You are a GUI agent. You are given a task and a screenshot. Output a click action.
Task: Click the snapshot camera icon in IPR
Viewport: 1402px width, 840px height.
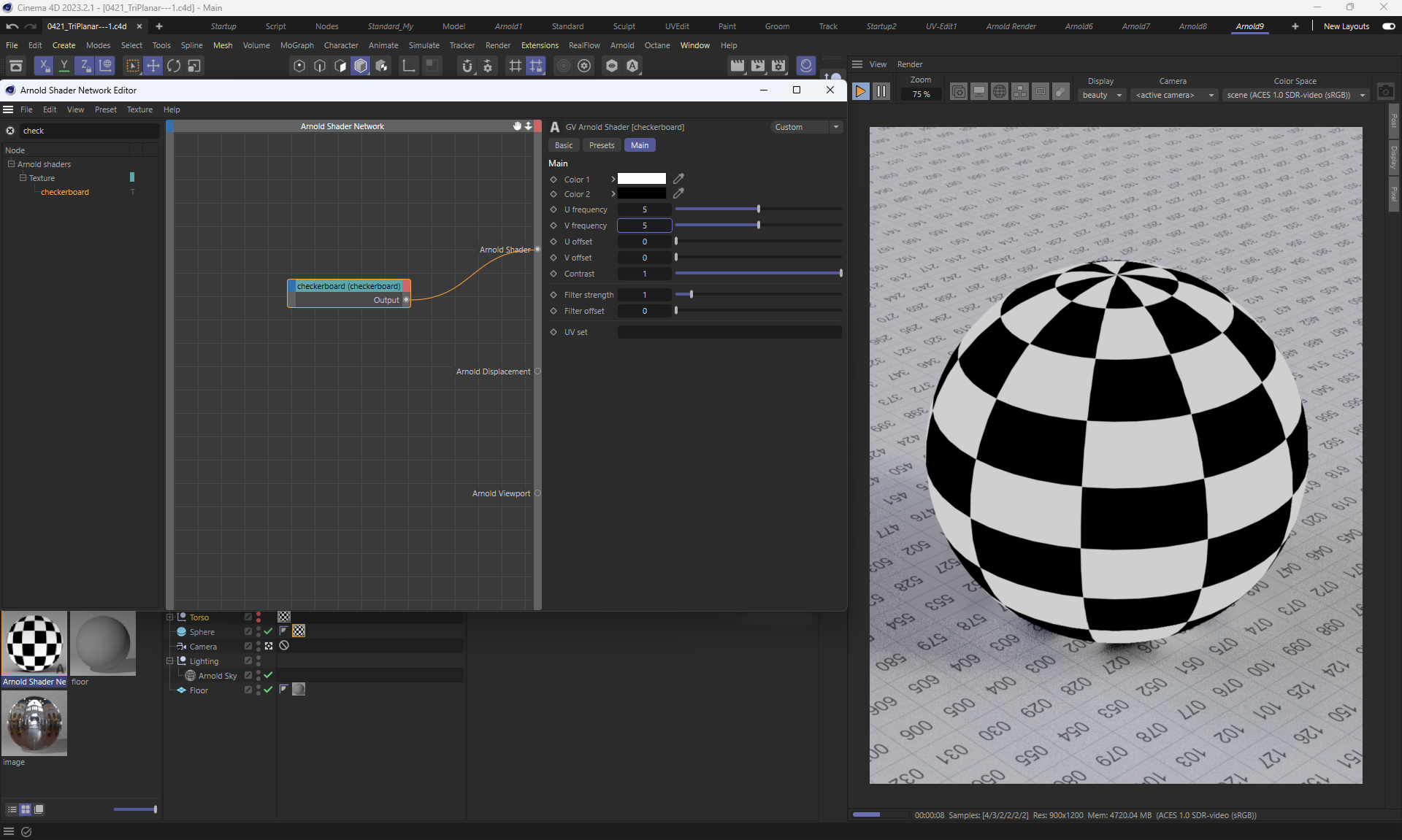[x=1385, y=91]
